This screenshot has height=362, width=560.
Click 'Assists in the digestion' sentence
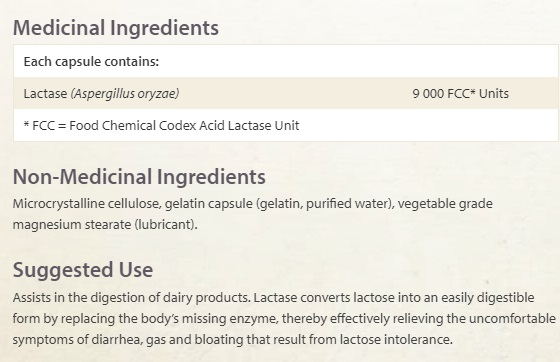tap(132, 298)
